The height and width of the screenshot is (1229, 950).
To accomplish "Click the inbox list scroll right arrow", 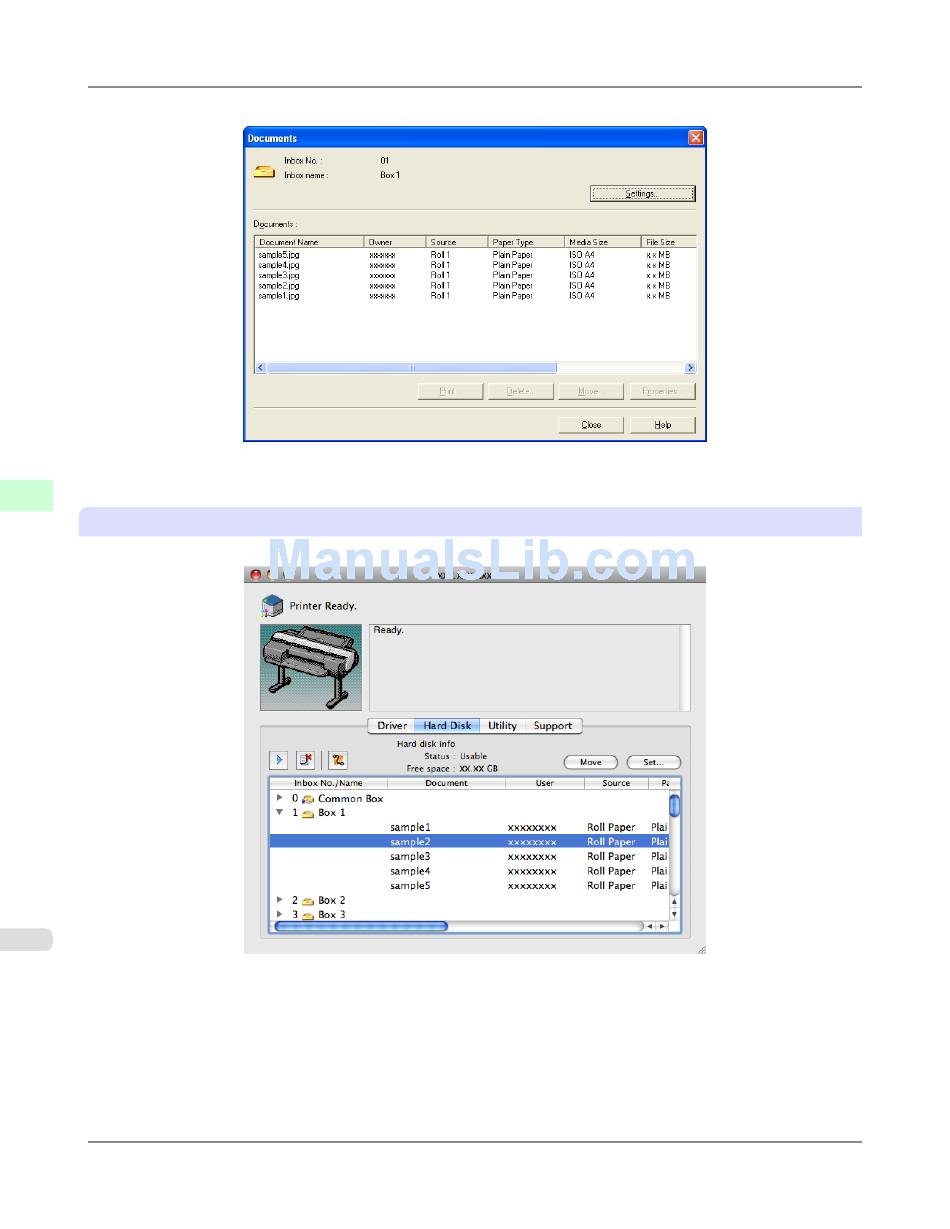I will tap(663, 927).
